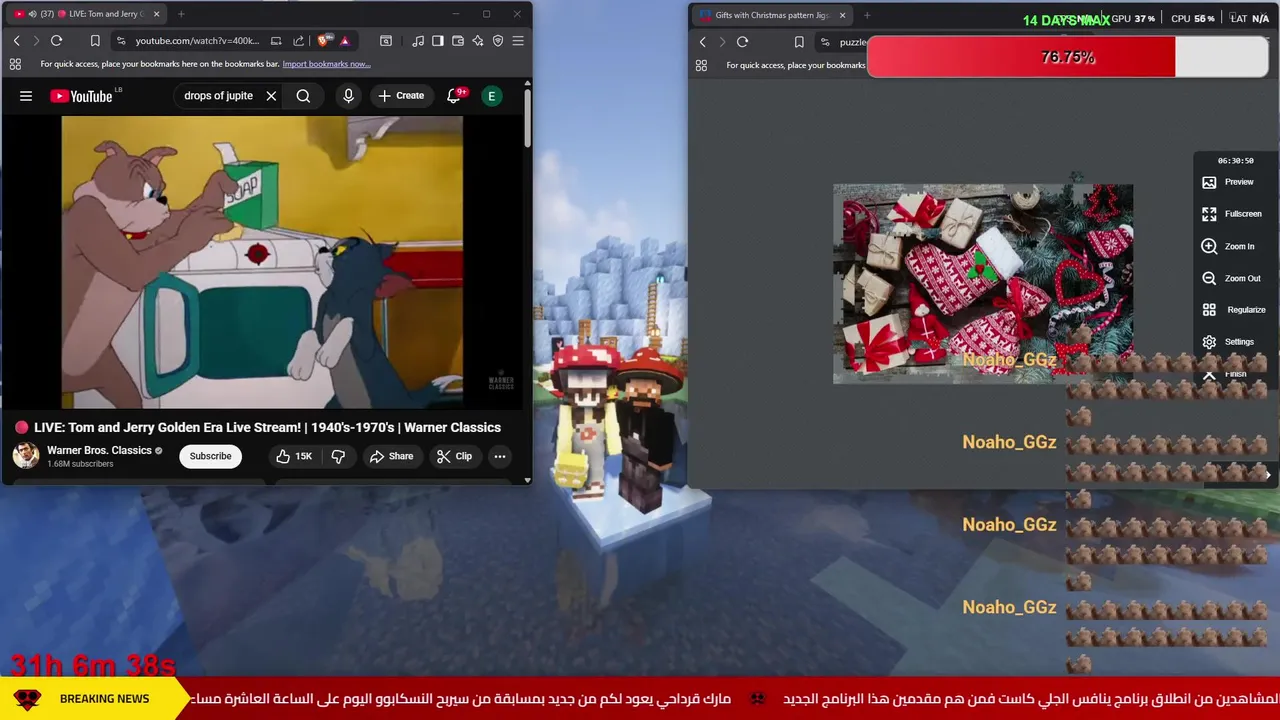Open the Brave VPN shield icon
The width and height of the screenshot is (1280, 720).
498,41
